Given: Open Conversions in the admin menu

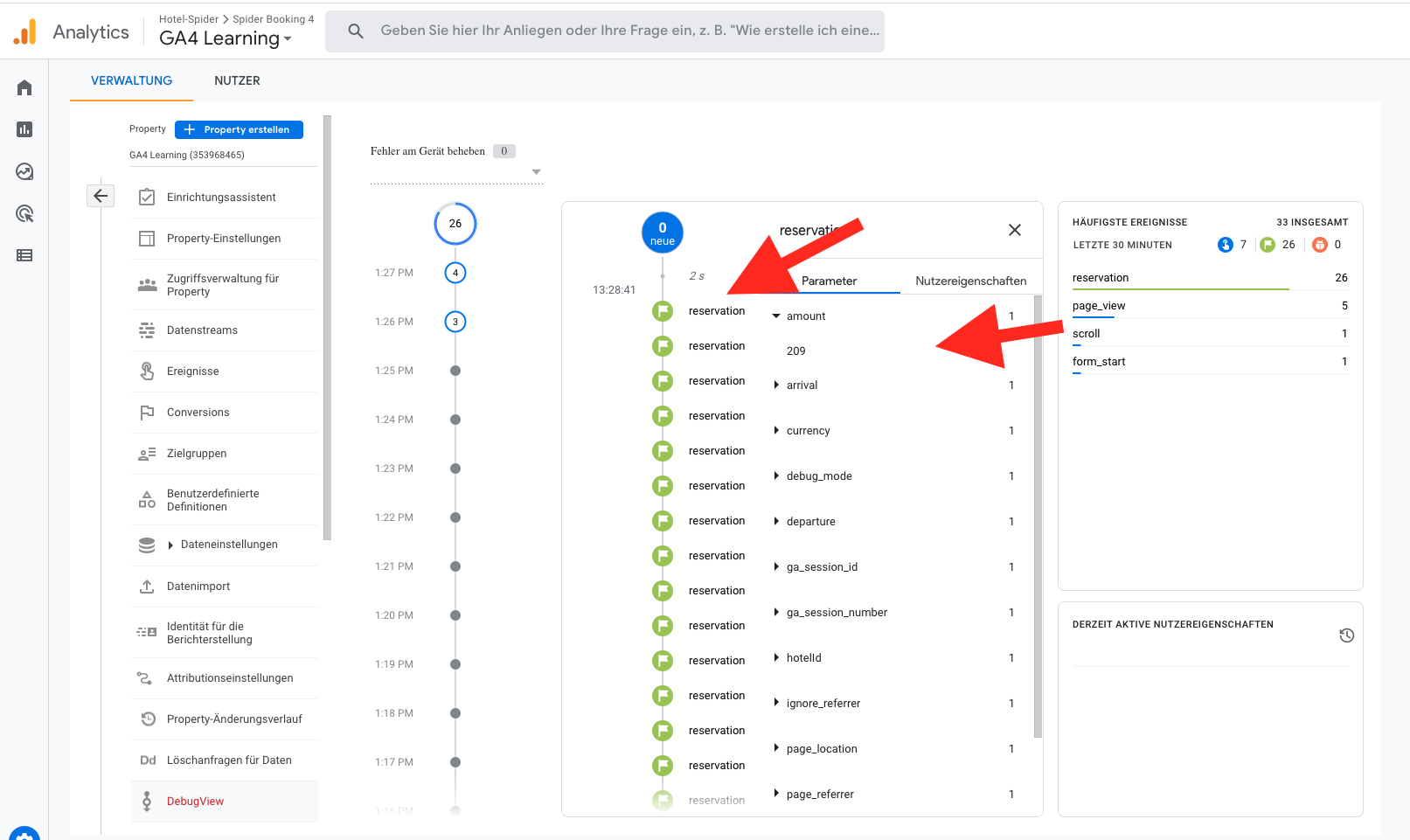Looking at the screenshot, I should coord(198,413).
